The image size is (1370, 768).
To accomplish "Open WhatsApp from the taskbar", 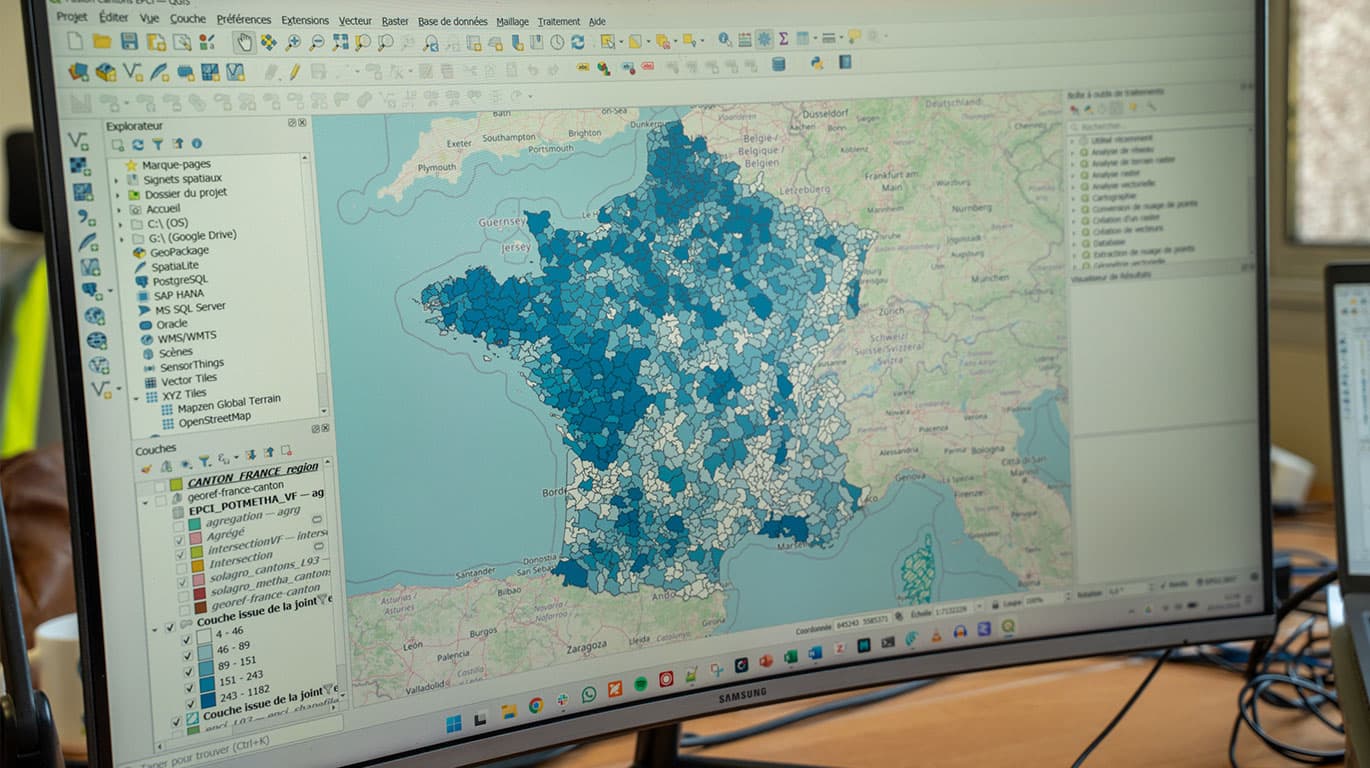I will point(588,694).
